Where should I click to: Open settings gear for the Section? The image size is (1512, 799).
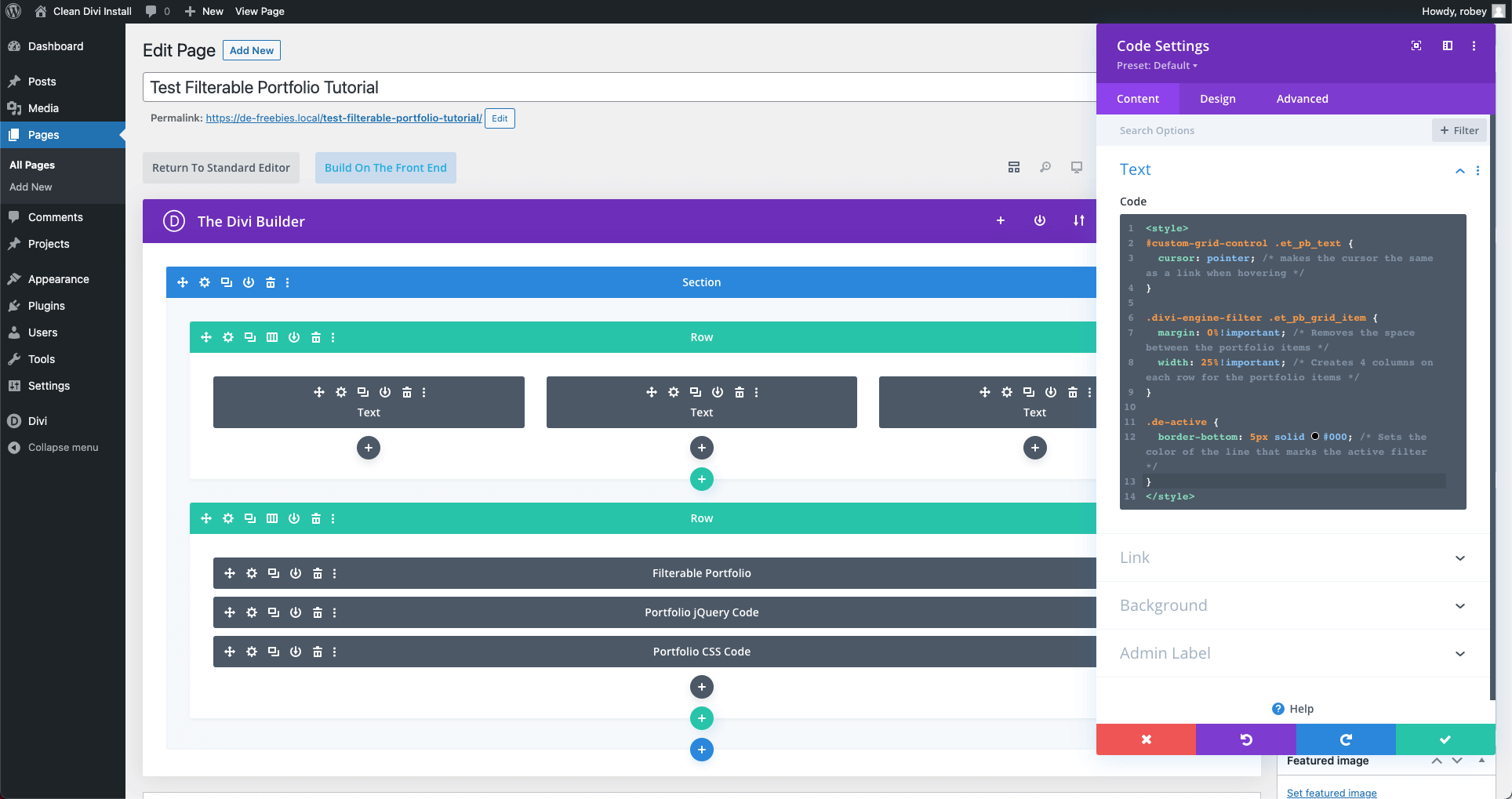coord(205,282)
